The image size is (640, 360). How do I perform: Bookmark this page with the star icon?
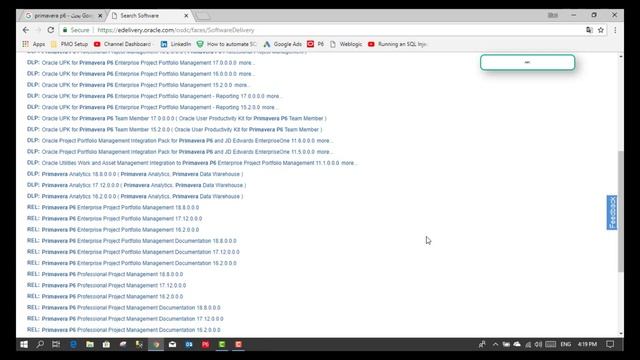(x=601, y=30)
